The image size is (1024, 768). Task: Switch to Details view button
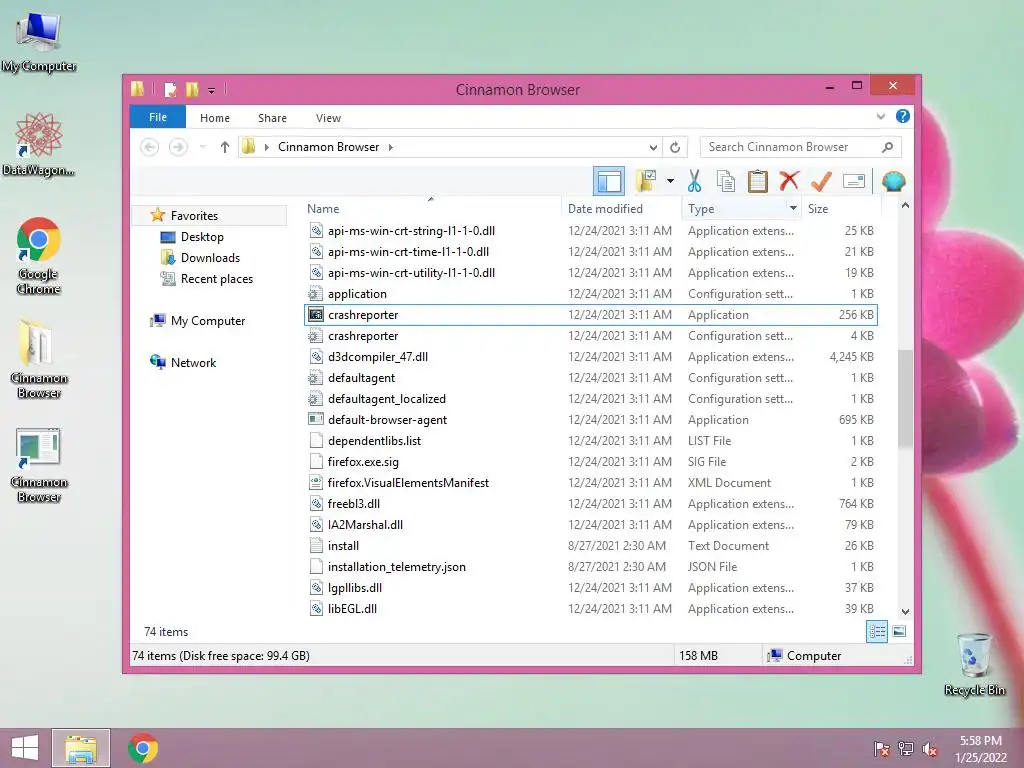(877, 631)
